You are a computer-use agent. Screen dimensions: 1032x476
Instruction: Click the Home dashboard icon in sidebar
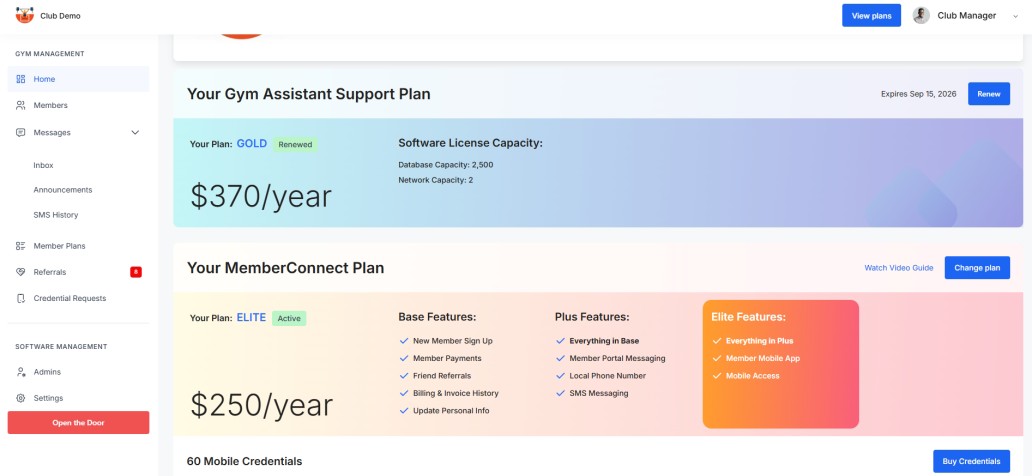[21, 79]
